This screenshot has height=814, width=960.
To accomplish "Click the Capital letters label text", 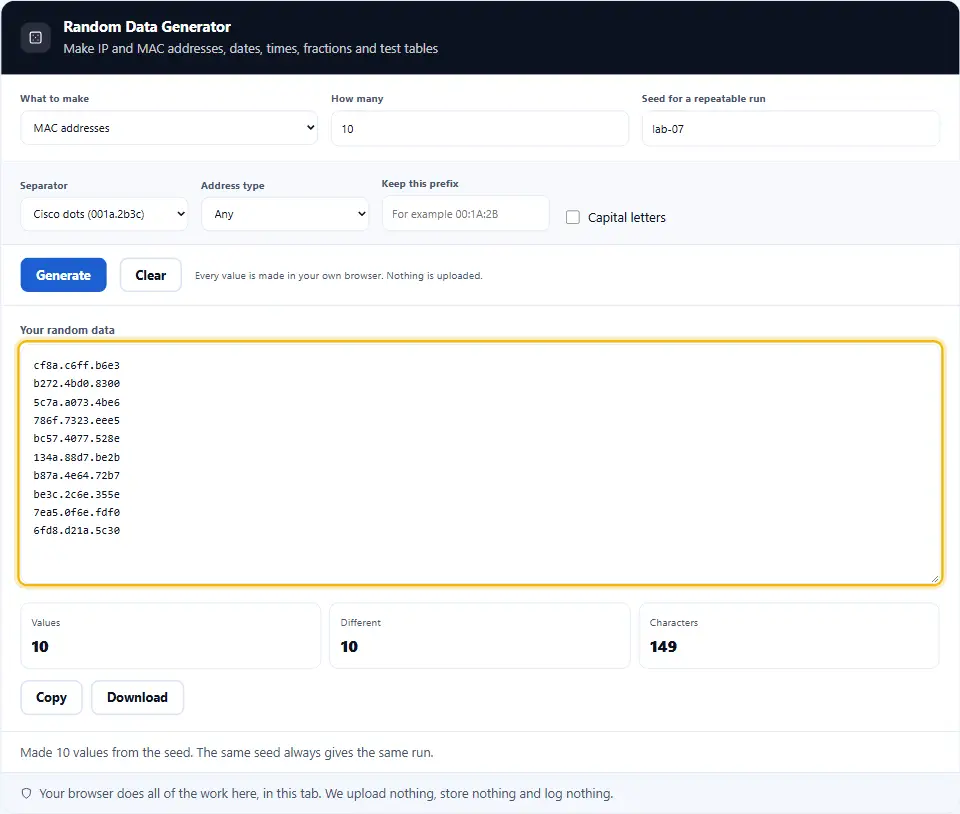I will point(626,217).
